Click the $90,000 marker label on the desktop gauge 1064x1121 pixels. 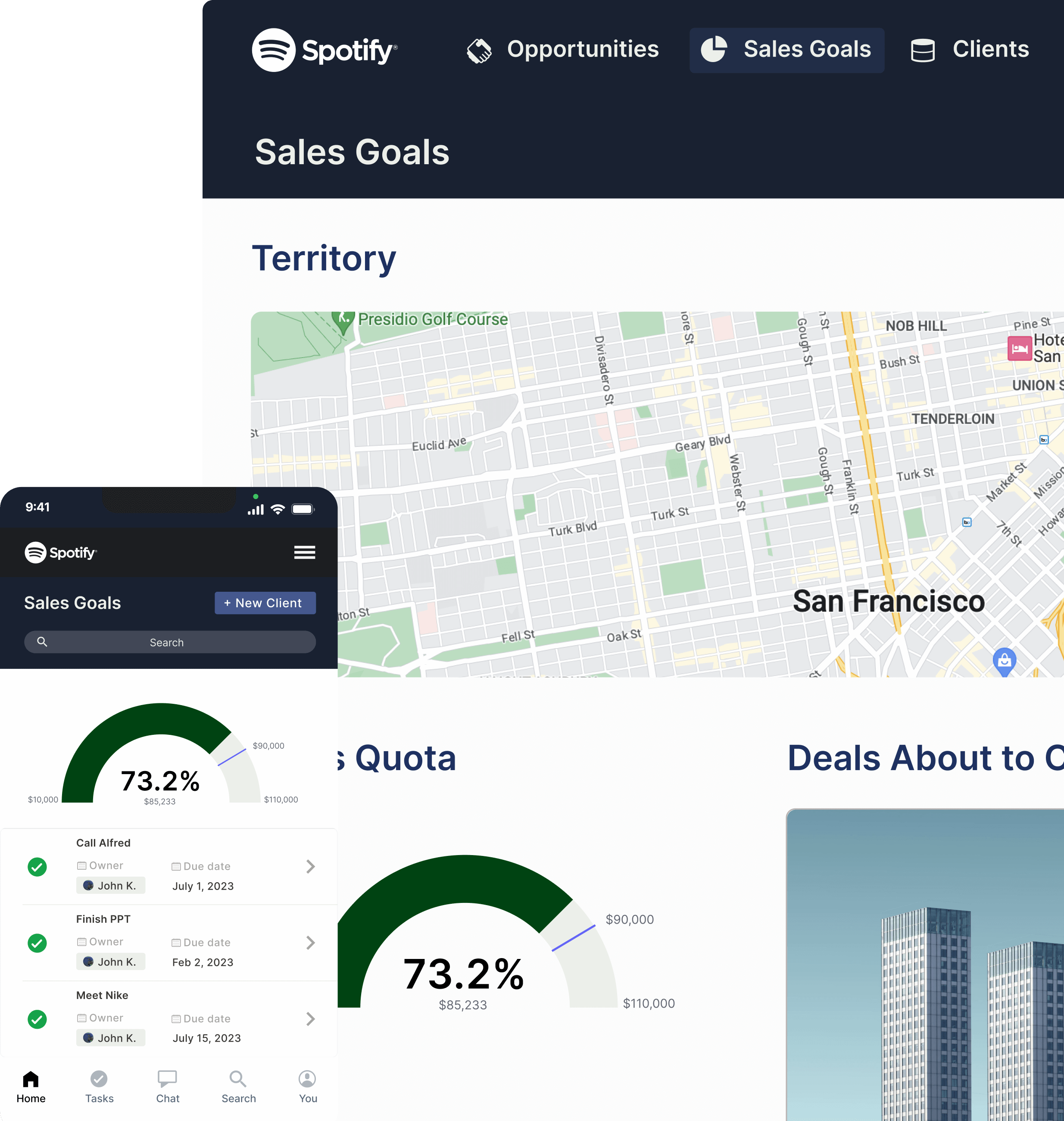click(x=630, y=920)
